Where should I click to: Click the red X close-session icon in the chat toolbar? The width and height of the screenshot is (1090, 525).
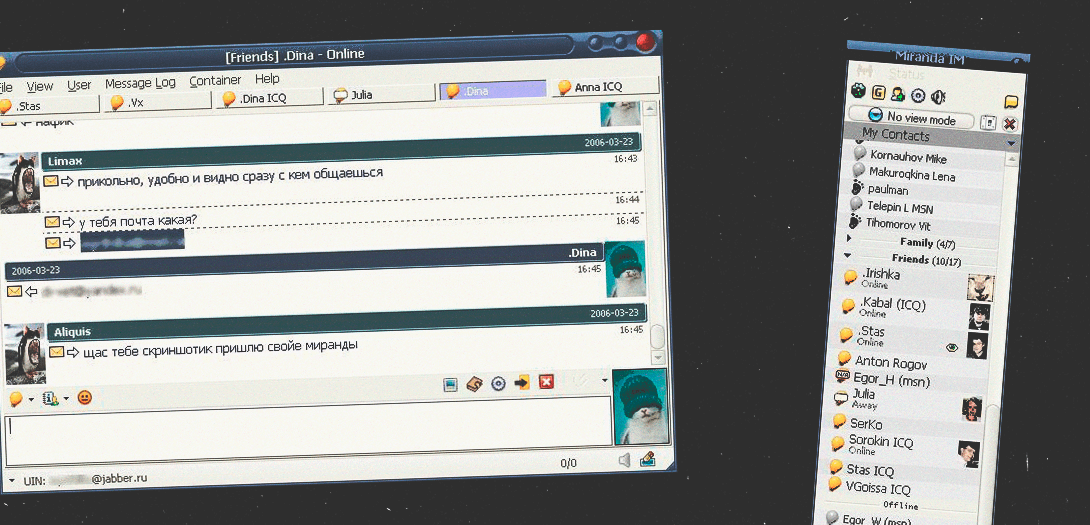pos(546,381)
